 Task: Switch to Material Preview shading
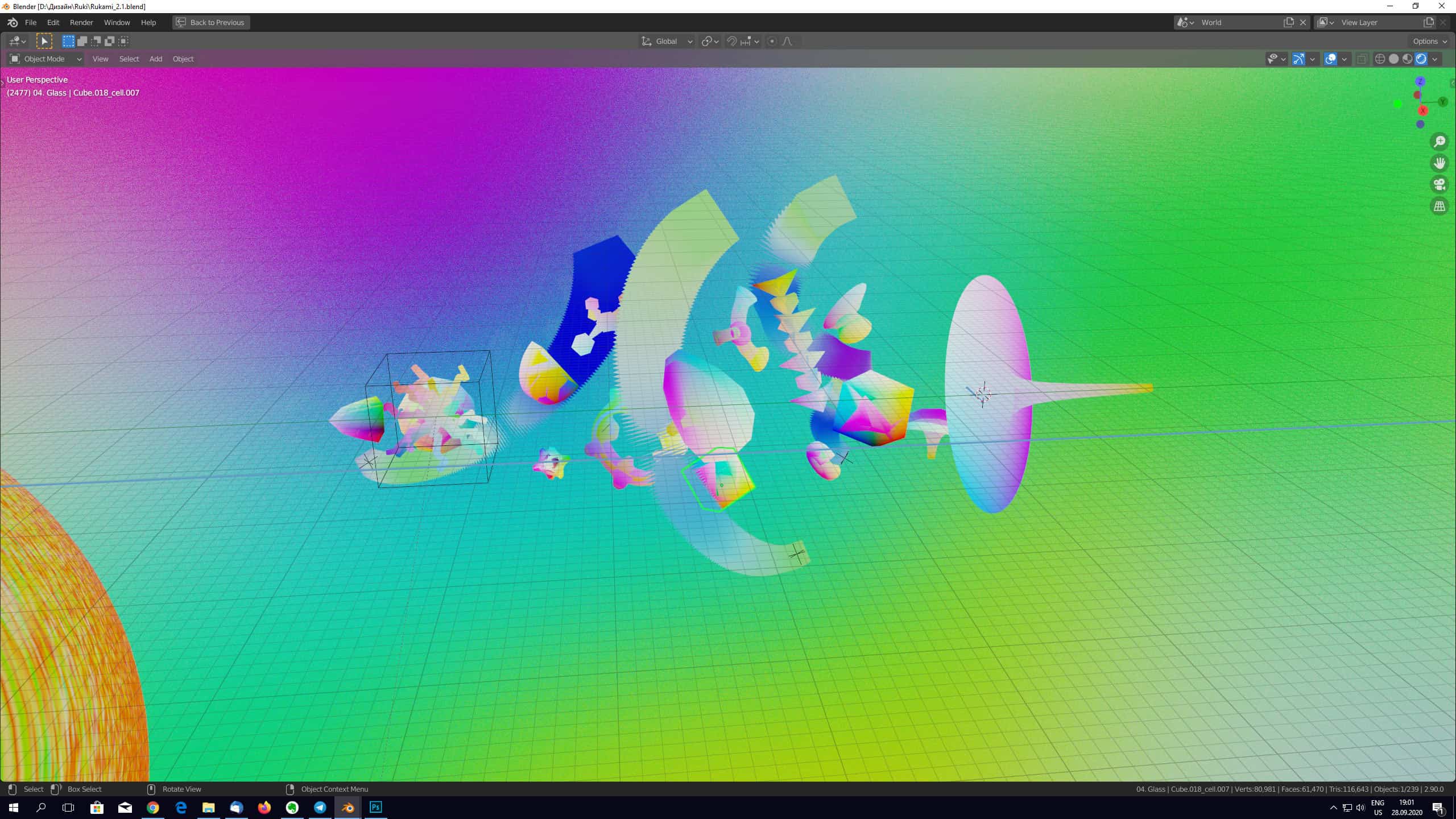1407,59
